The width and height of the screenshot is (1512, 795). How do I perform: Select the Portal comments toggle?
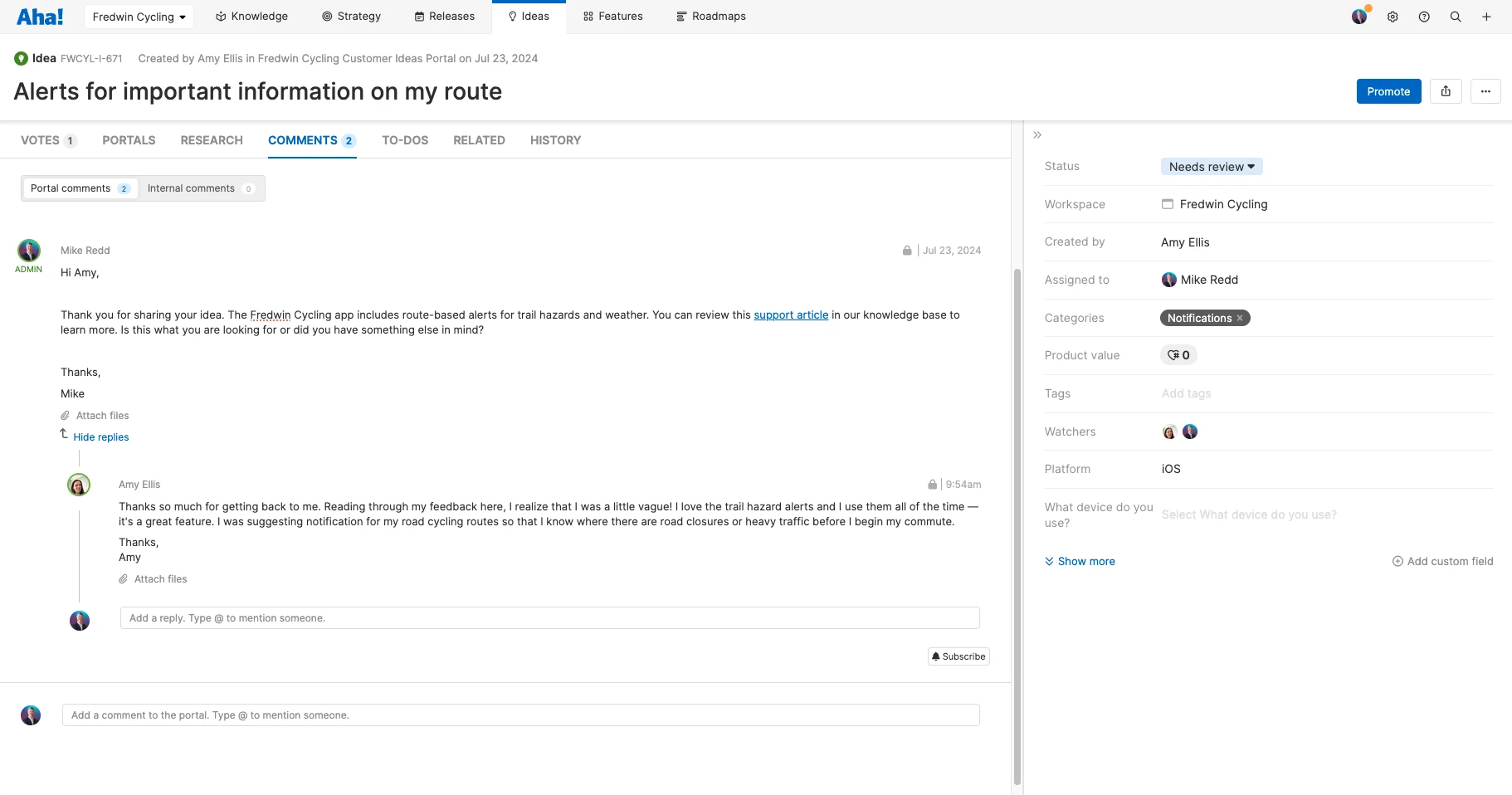click(80, 188)
